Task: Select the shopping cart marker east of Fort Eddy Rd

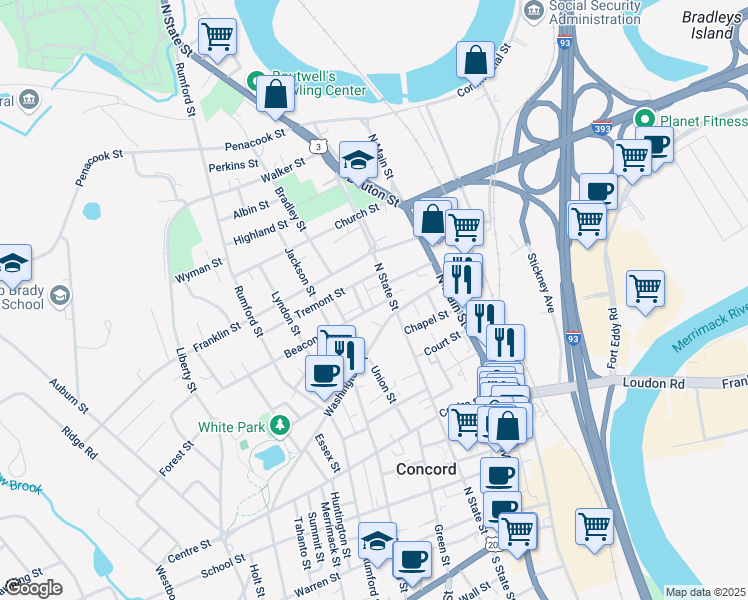Action: [x=645, y=290]
